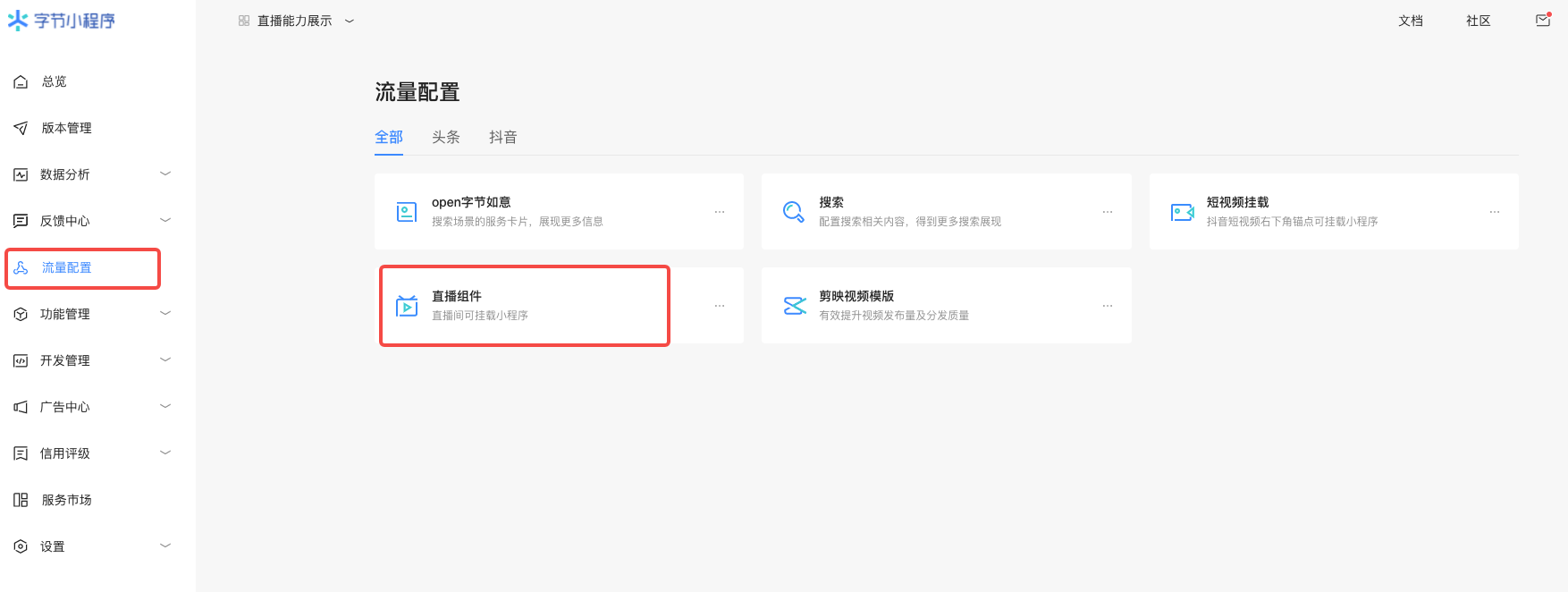Switch to the 全部 tab
Viewport: 1568px width, 592px height.
(x=389, y=137)
